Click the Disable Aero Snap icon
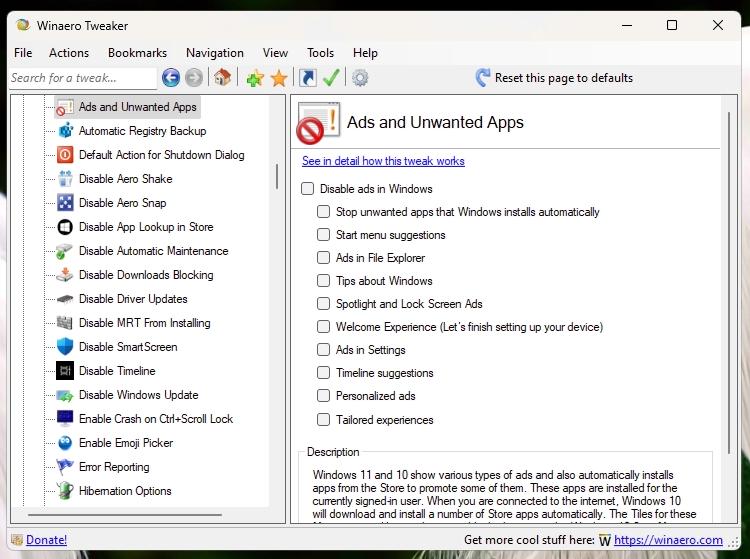Screen dimensions: 750x559 click(x=65, y=202)
